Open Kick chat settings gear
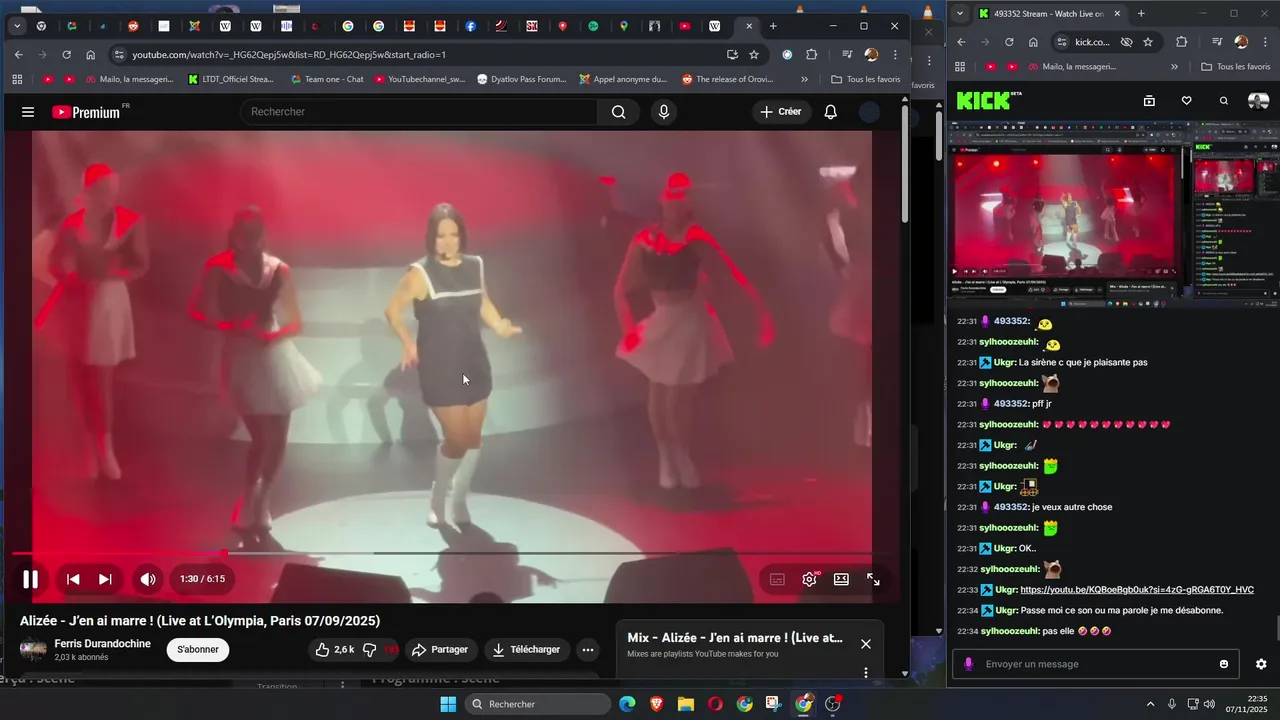 tap(1261, 664)
